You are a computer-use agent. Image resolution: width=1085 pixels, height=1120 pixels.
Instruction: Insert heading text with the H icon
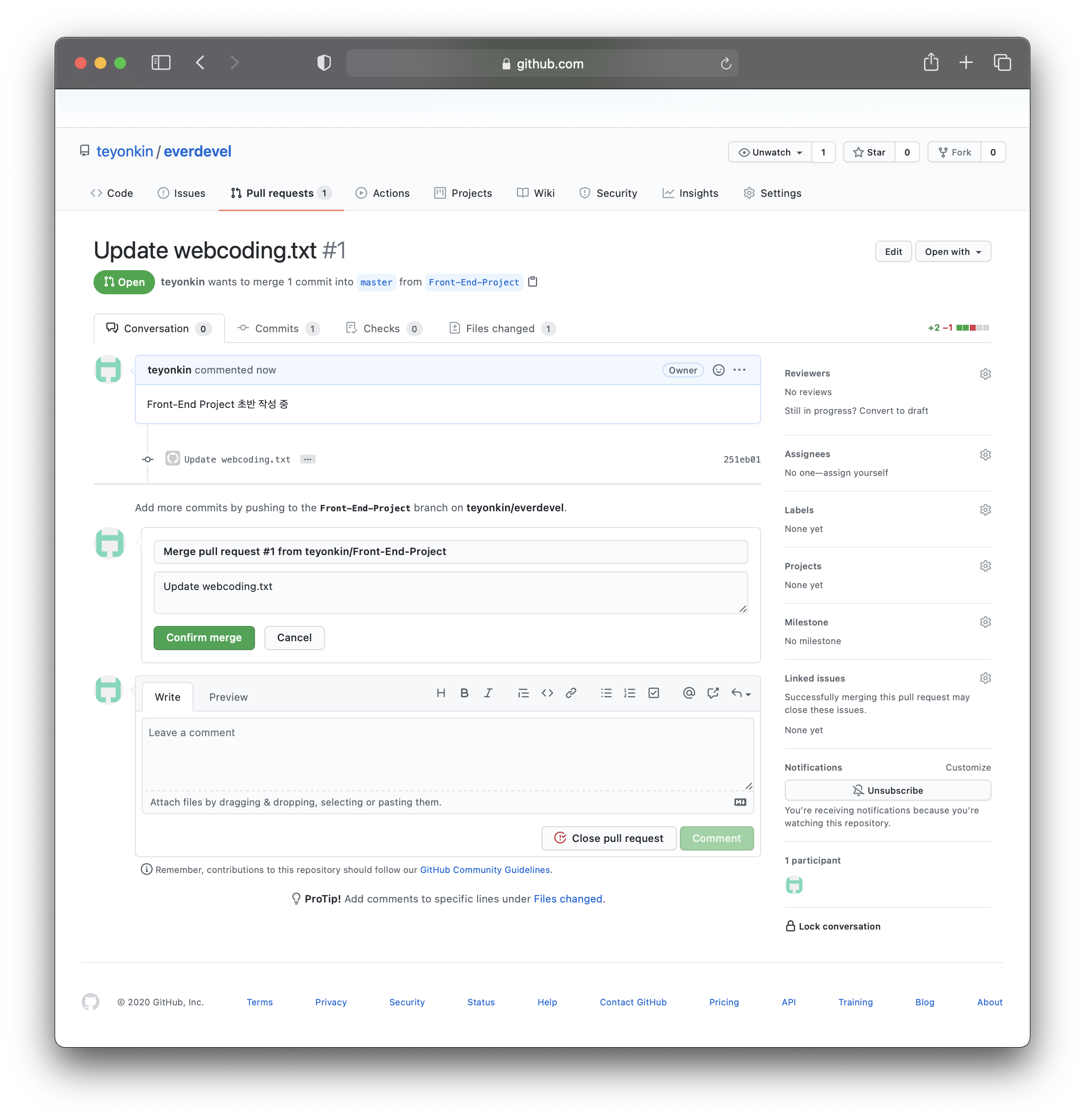tap(441, 692)
